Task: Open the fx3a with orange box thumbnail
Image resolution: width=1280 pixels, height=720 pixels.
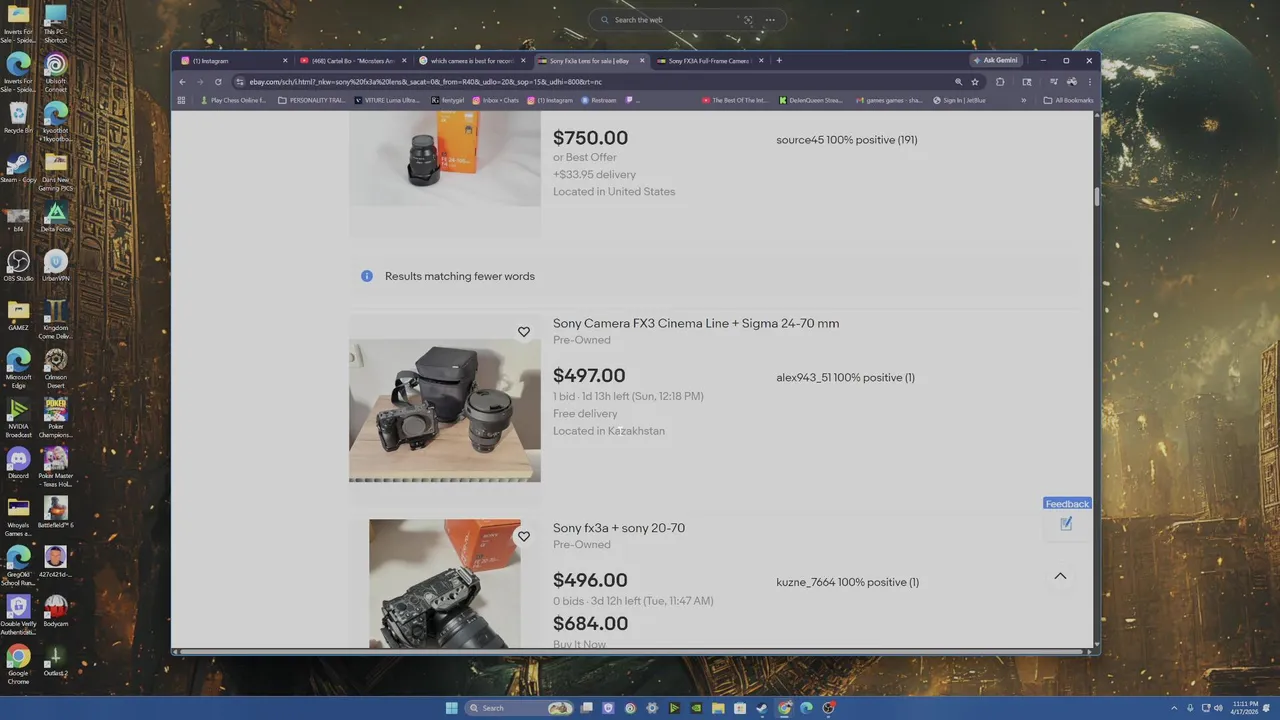Action: pyautogui.click(x=445, y=583)
